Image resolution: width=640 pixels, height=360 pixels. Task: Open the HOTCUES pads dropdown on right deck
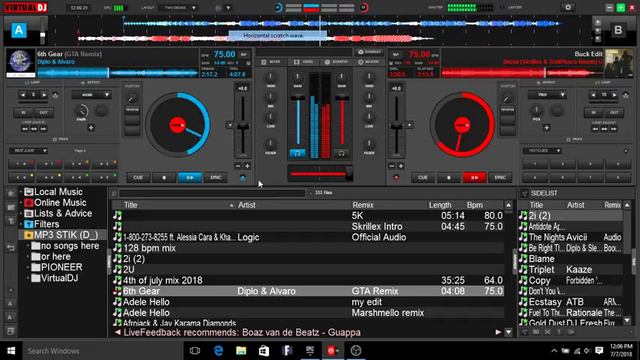(x=542, y=151)
